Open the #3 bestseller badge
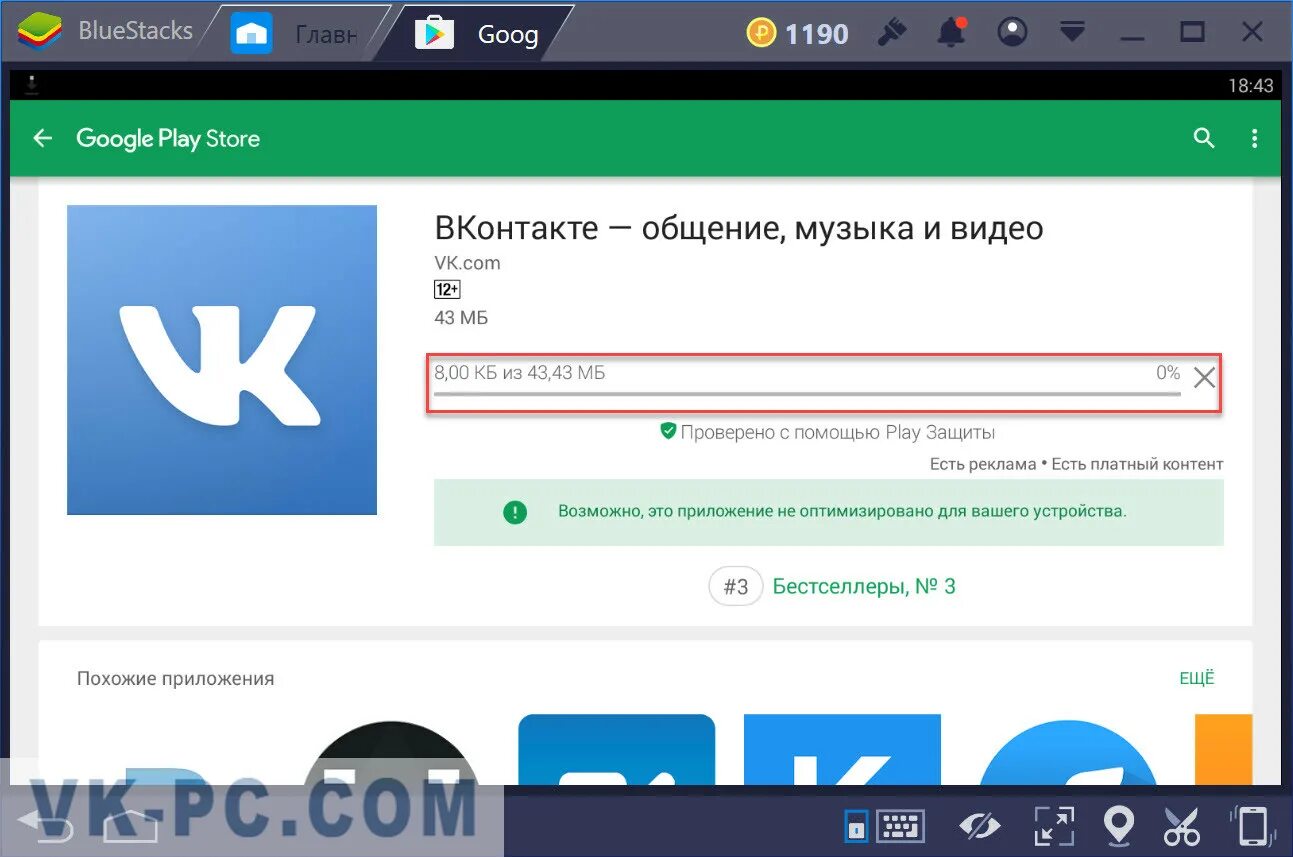Screen dimensions: 1293x857 point(736,587)
